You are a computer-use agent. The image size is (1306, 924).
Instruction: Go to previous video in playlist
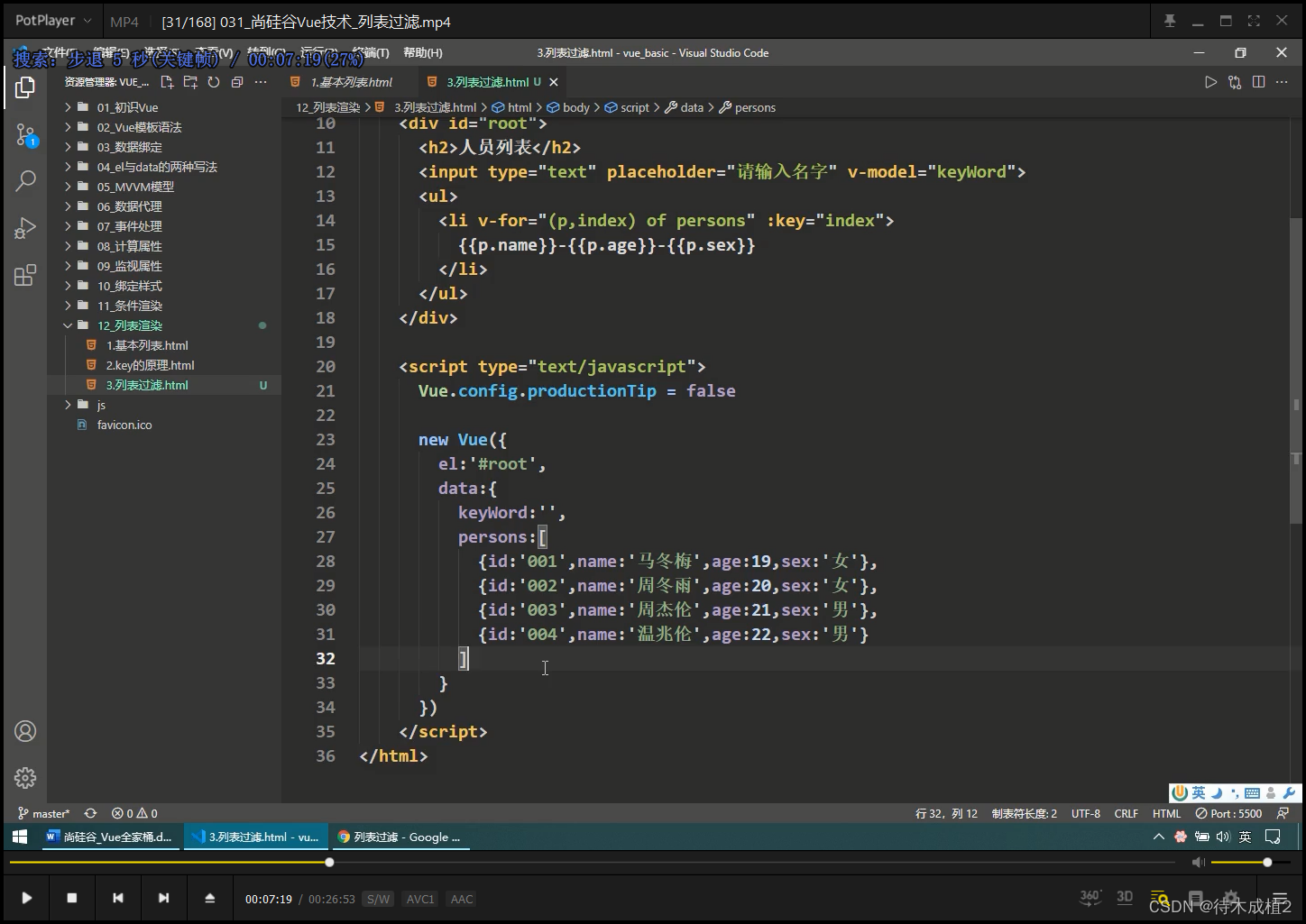point(117,898)
